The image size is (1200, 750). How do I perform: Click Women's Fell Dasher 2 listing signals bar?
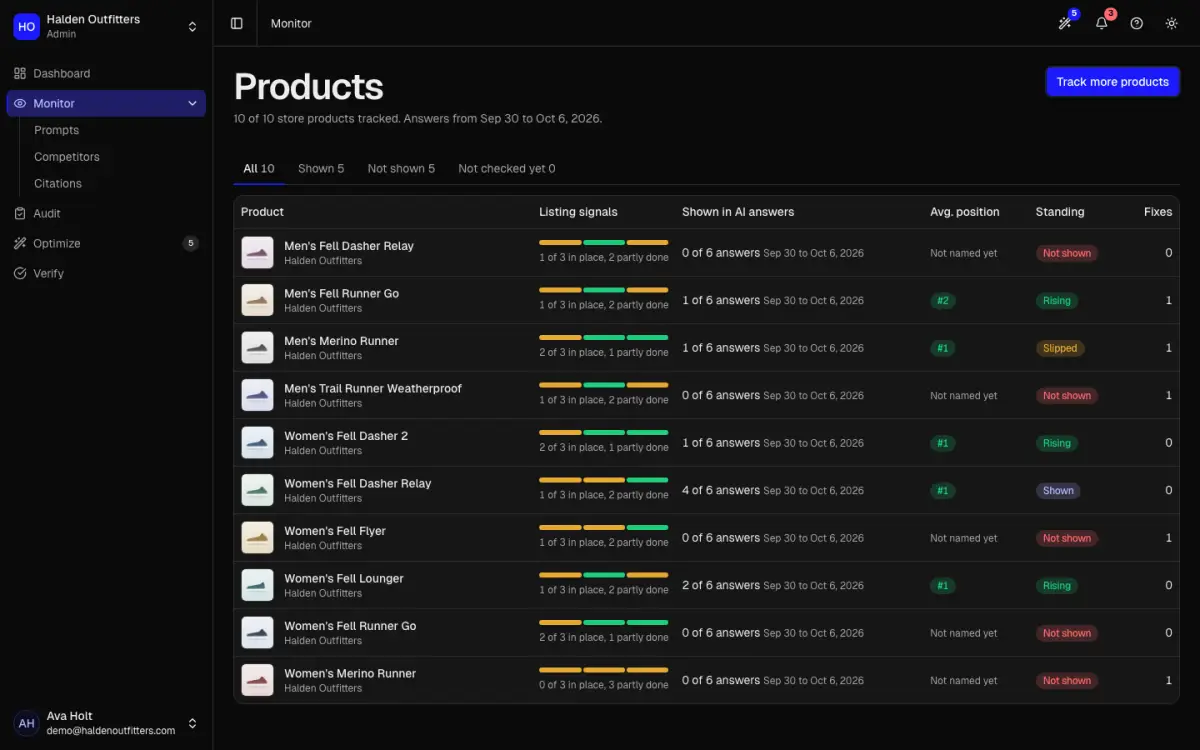coord(604,433)
